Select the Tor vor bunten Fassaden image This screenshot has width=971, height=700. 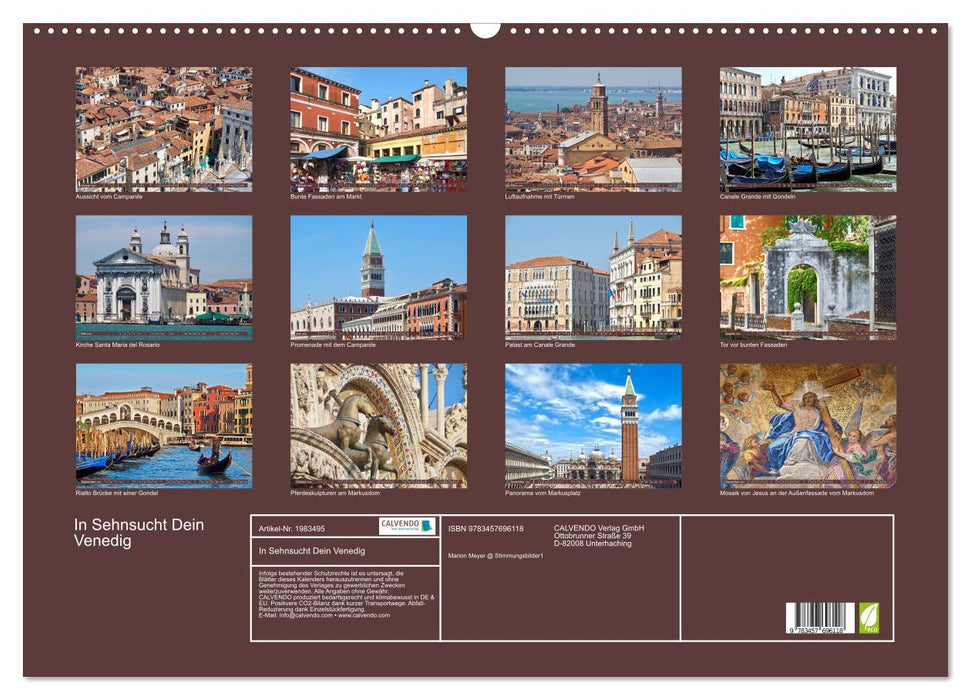[808, 277]
